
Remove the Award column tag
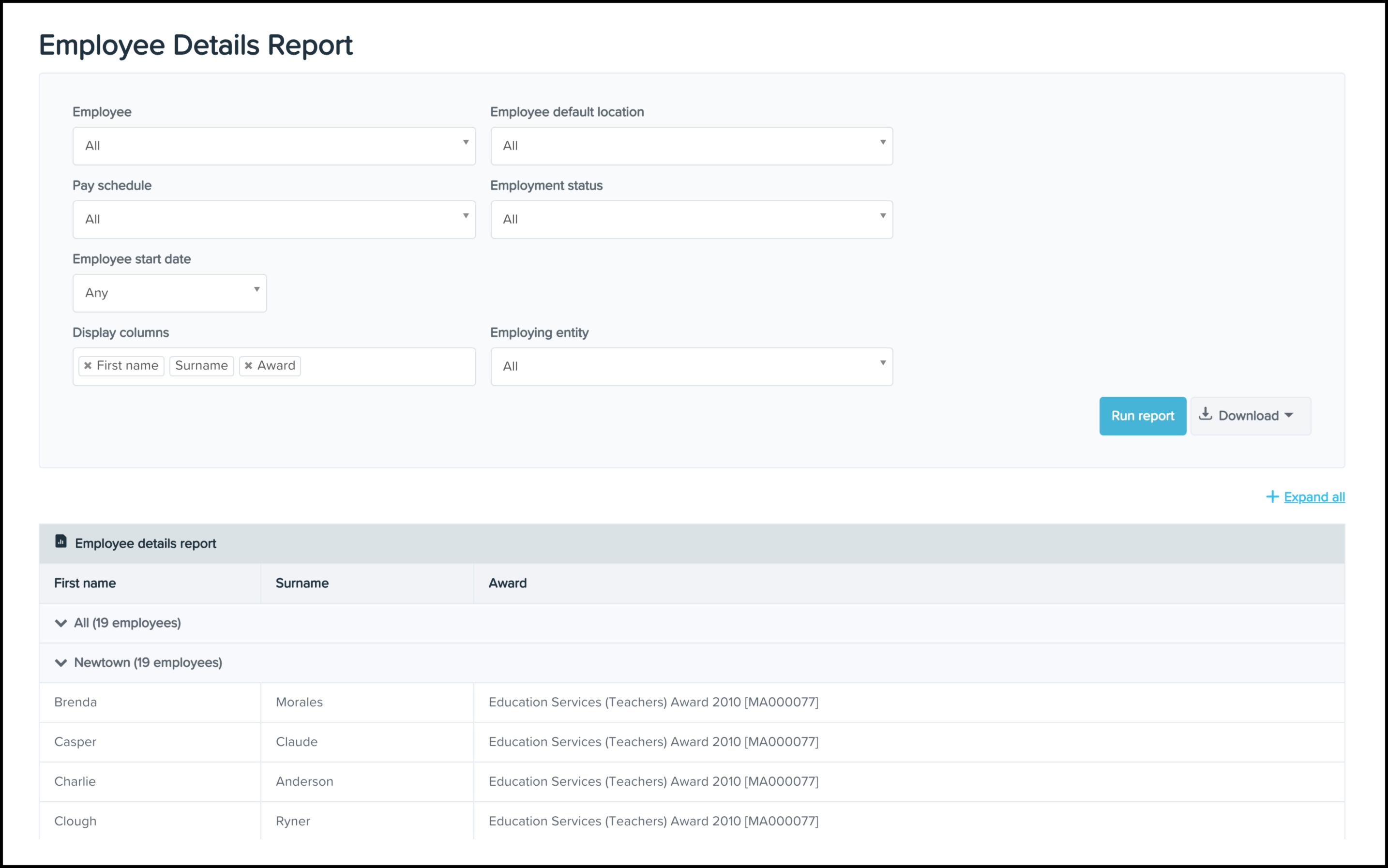(249, 366)
